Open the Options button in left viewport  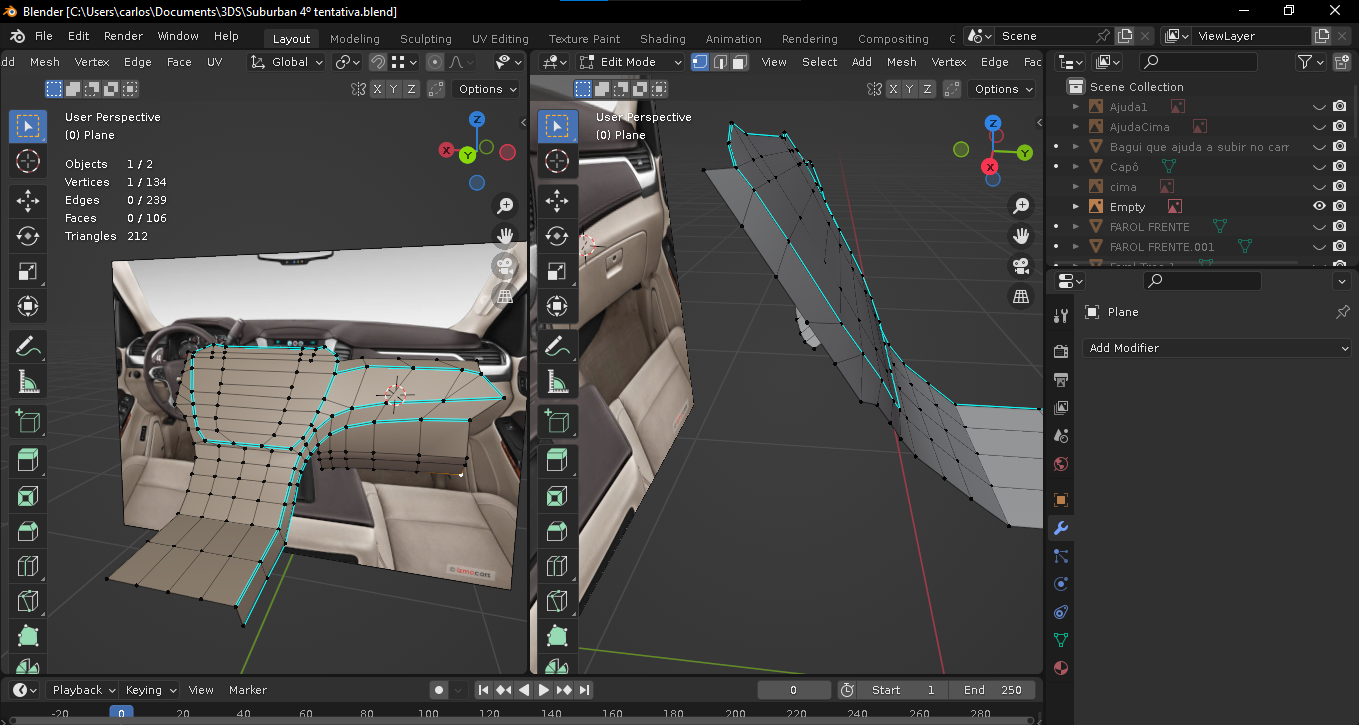click(487, 89)
